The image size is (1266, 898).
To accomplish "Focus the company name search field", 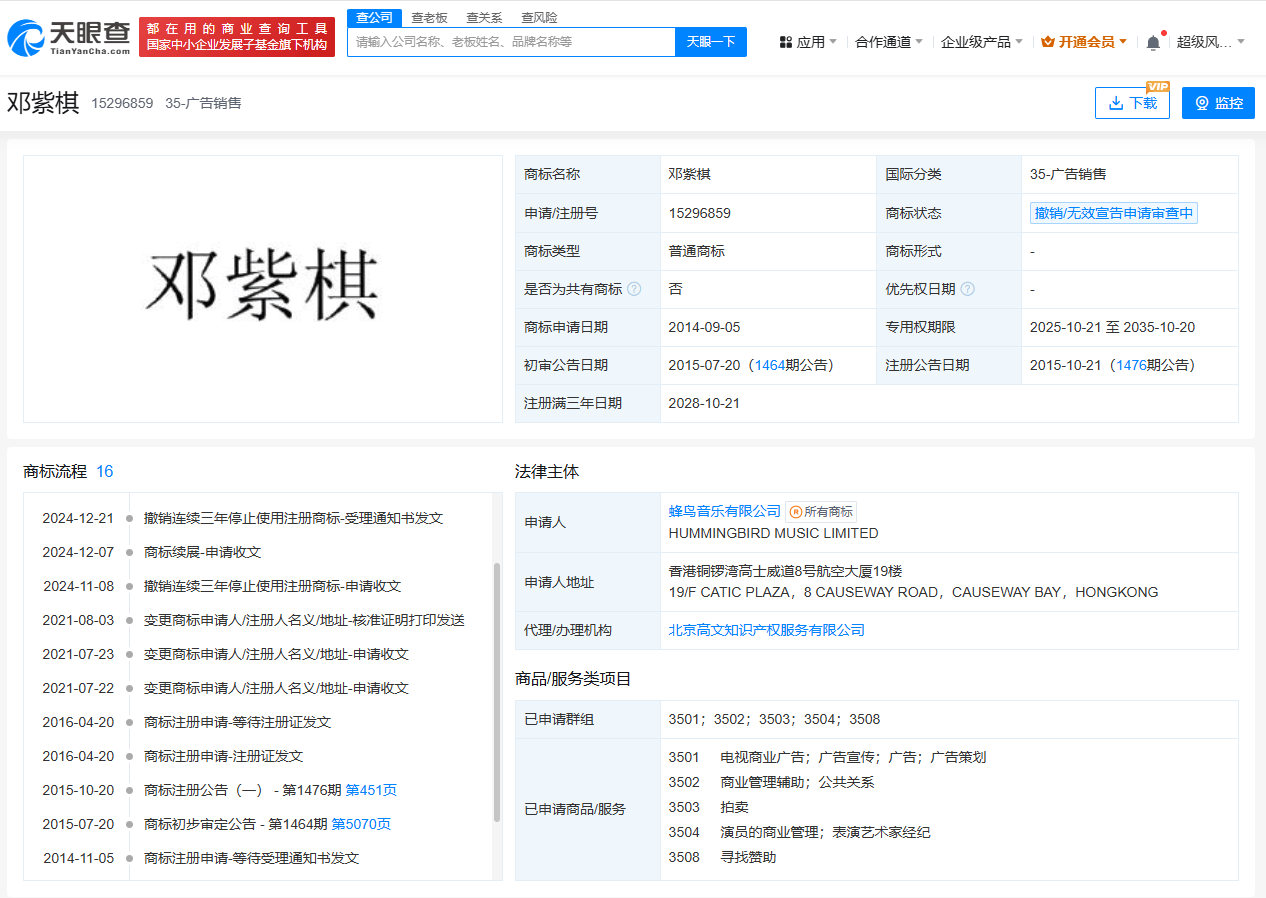I will tap(511, 42).
